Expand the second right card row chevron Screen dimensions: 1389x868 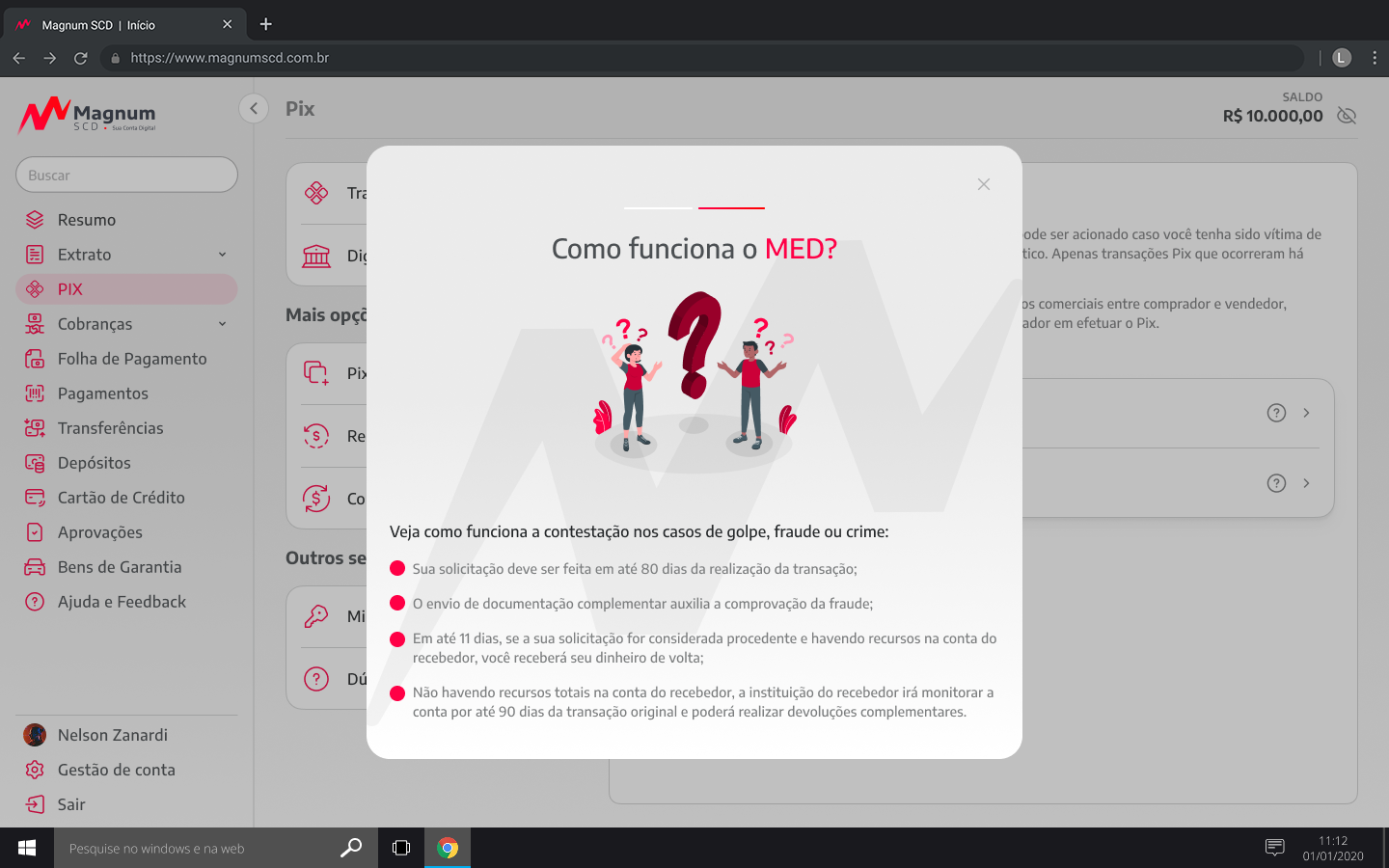coord(1306,483)
